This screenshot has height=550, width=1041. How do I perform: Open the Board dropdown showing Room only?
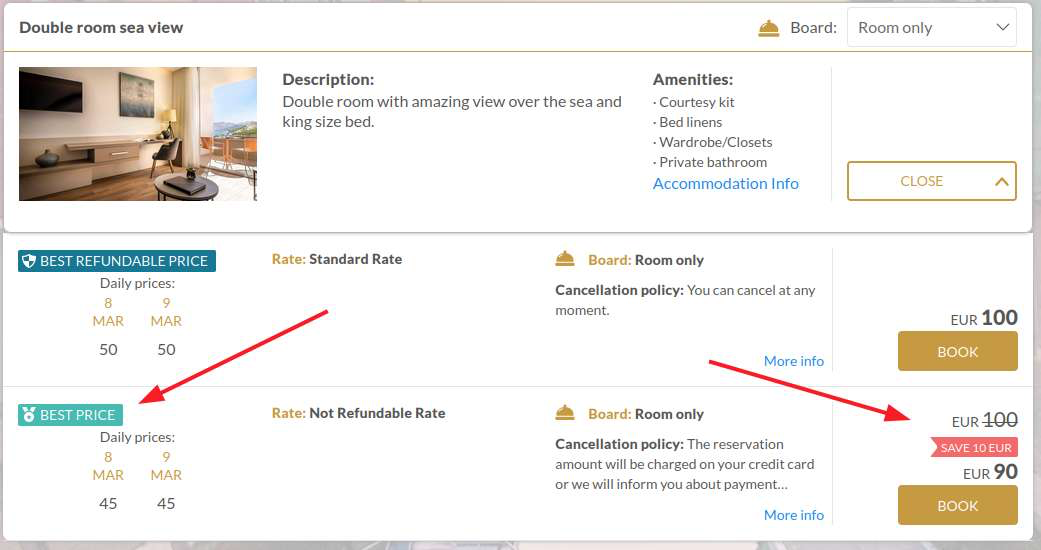[931, 27]
